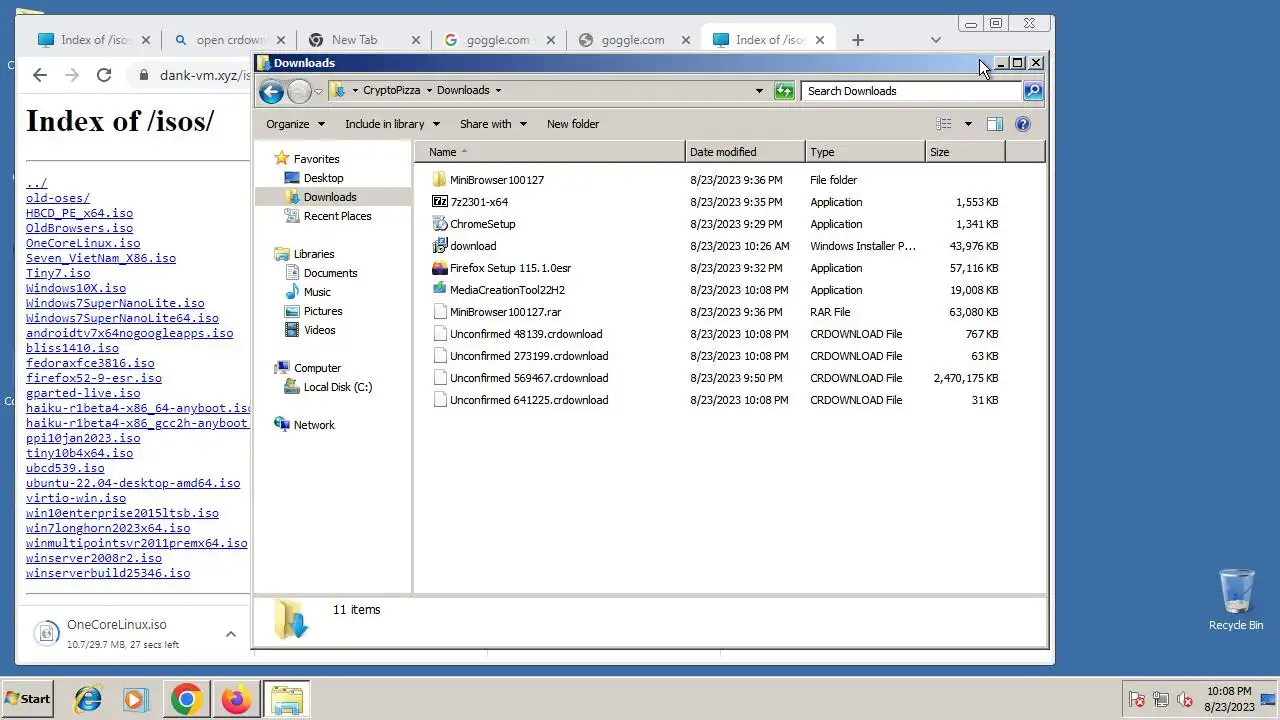Sort files by the Size column header

pyautogui.click(x=965, y=152)
